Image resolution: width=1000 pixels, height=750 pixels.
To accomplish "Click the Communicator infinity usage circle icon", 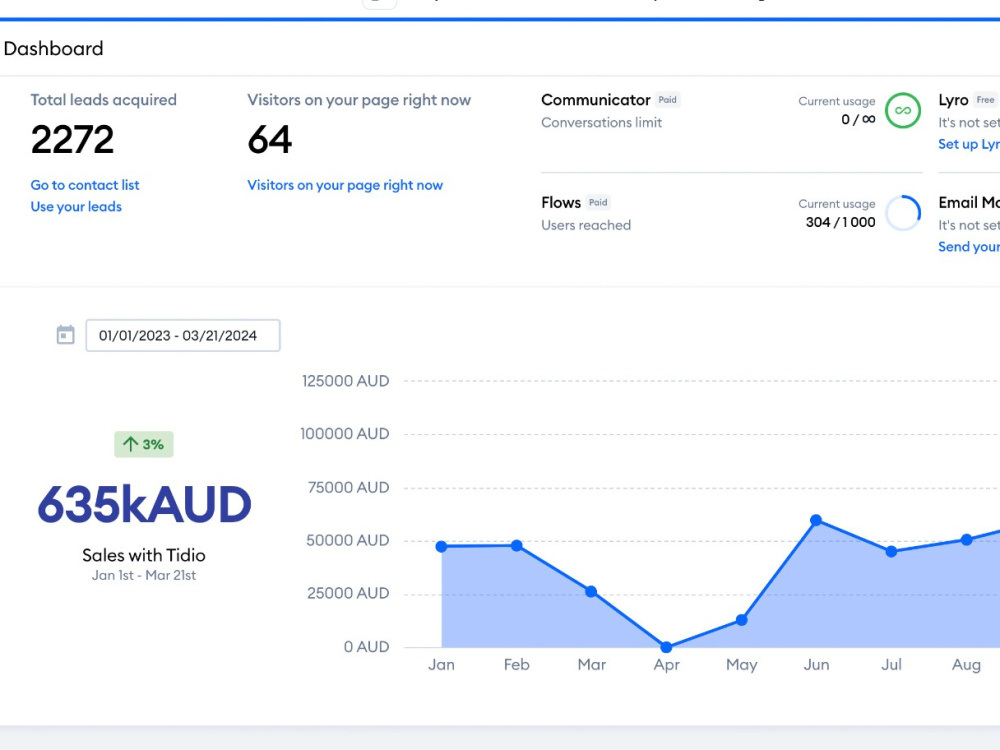I will tap(903, 110).
